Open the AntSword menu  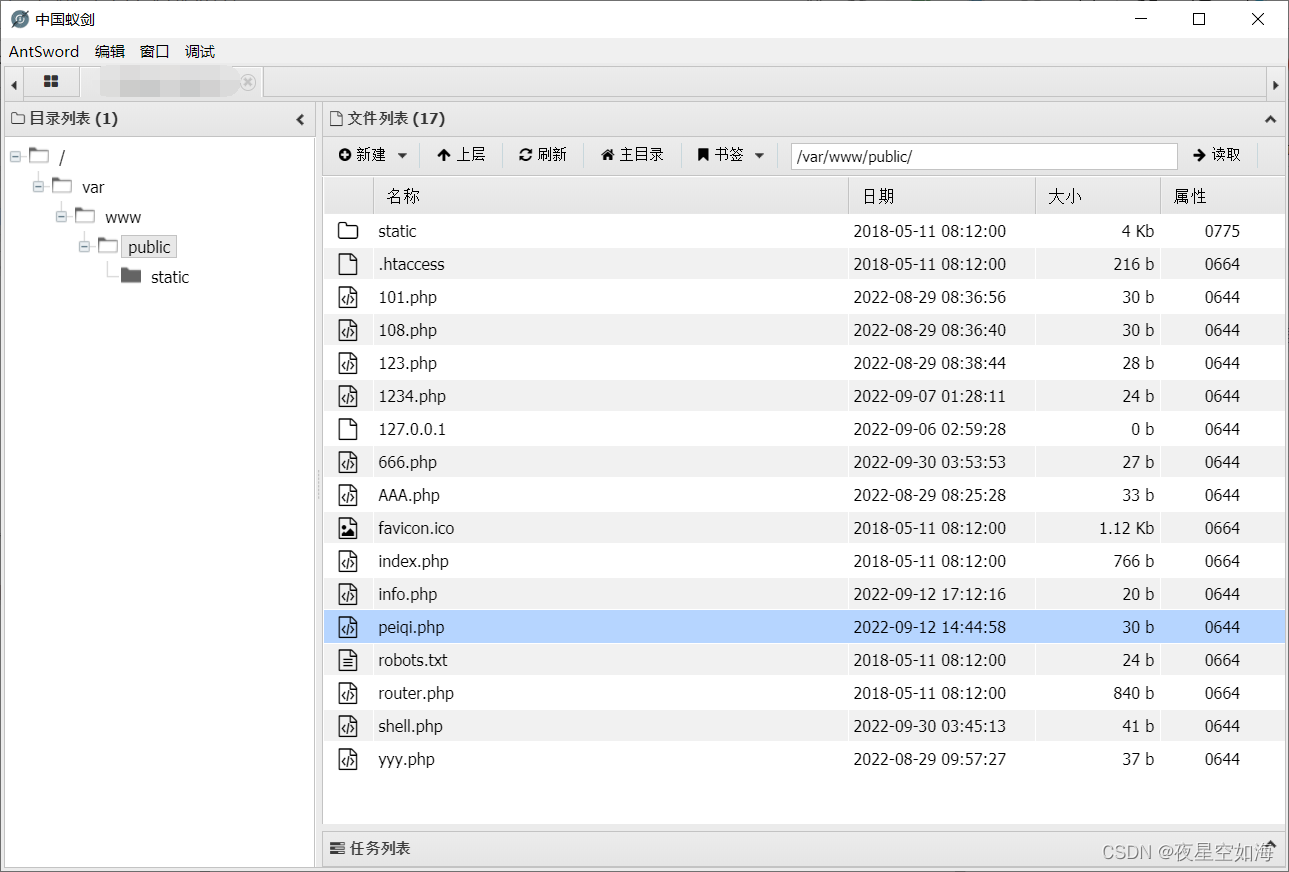(x=44, y=52)
